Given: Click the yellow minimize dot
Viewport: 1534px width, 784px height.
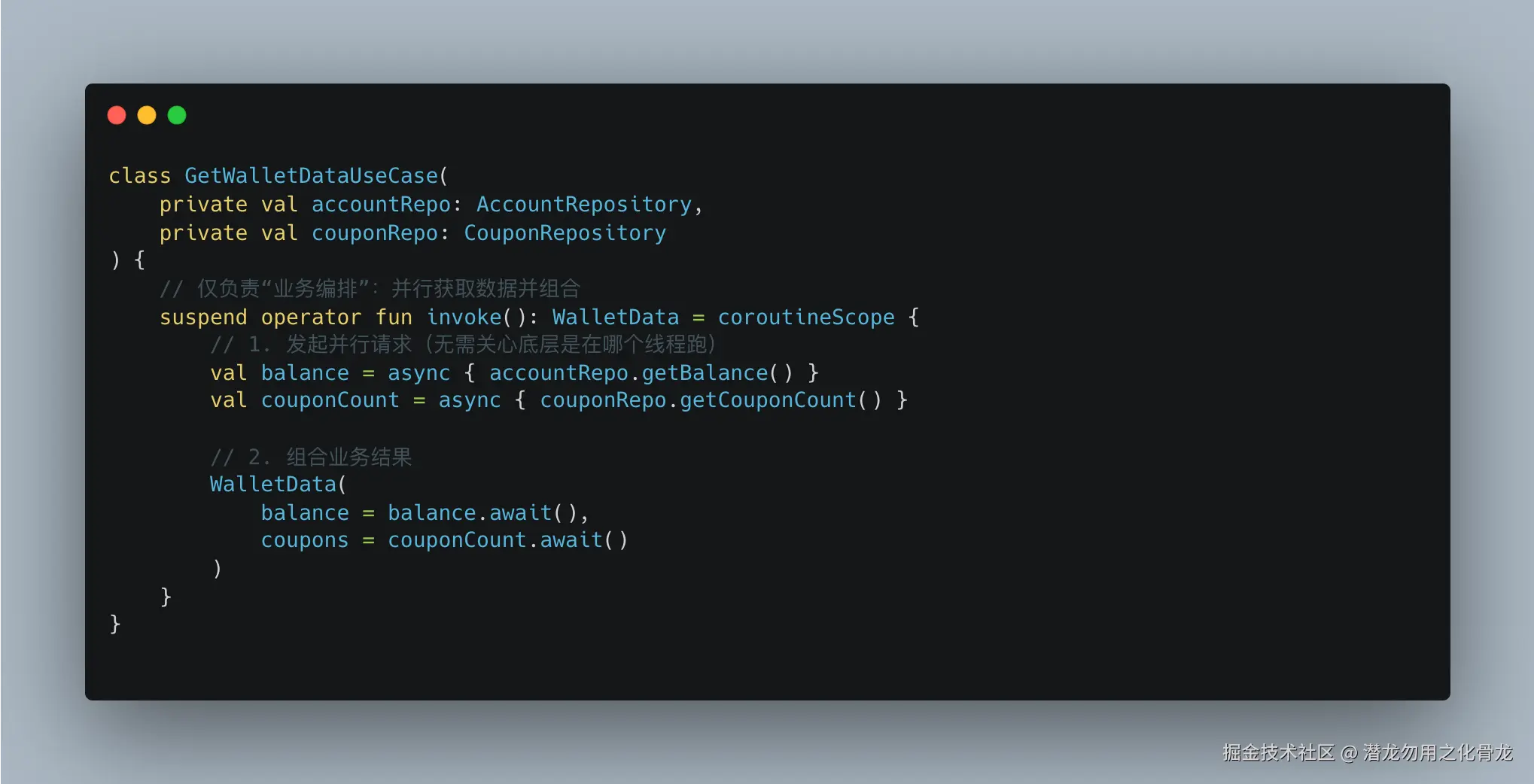Looking at the screenshot, I should (147, 115).
